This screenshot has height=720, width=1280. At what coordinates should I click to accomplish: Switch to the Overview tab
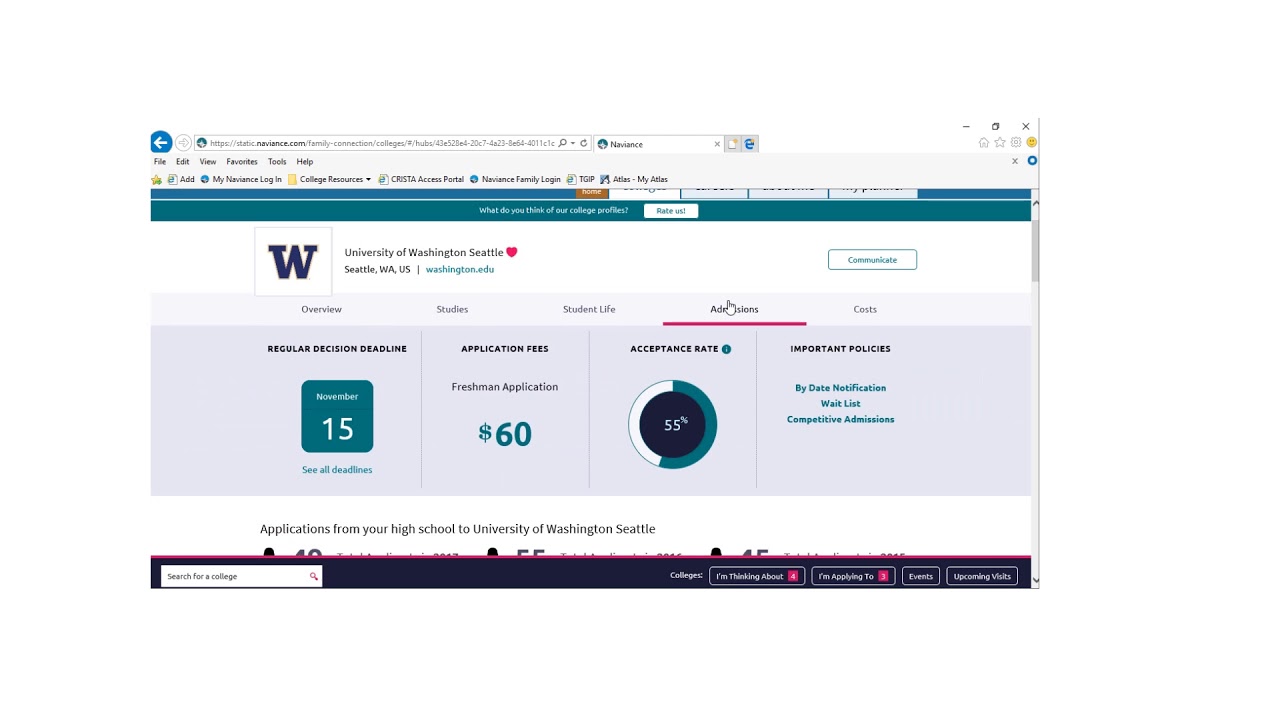(x=321, y=309)
